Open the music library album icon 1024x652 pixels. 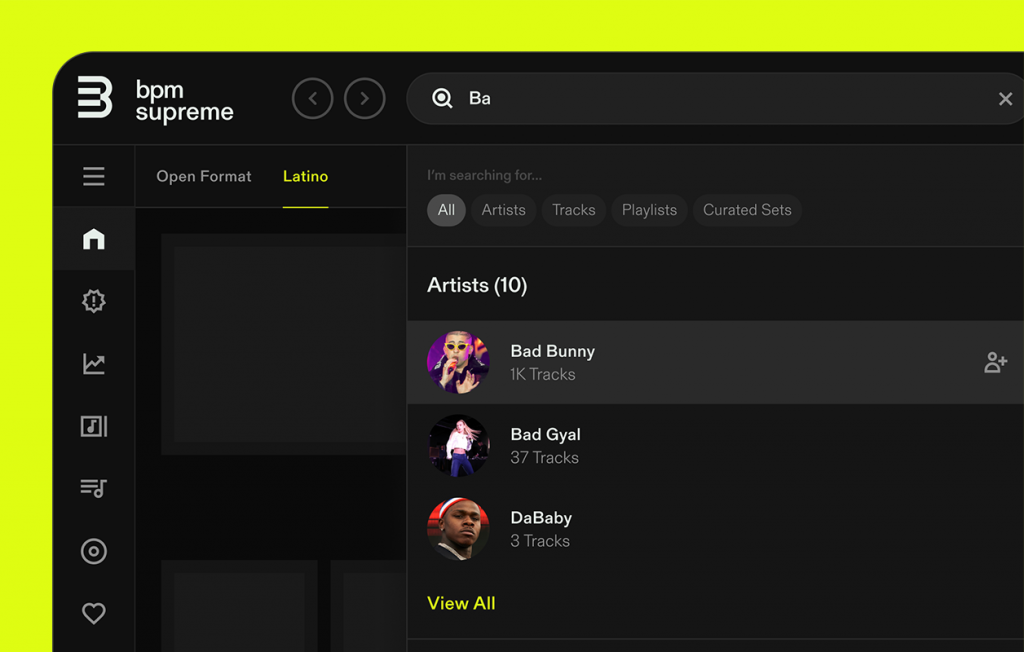point(94,426)
